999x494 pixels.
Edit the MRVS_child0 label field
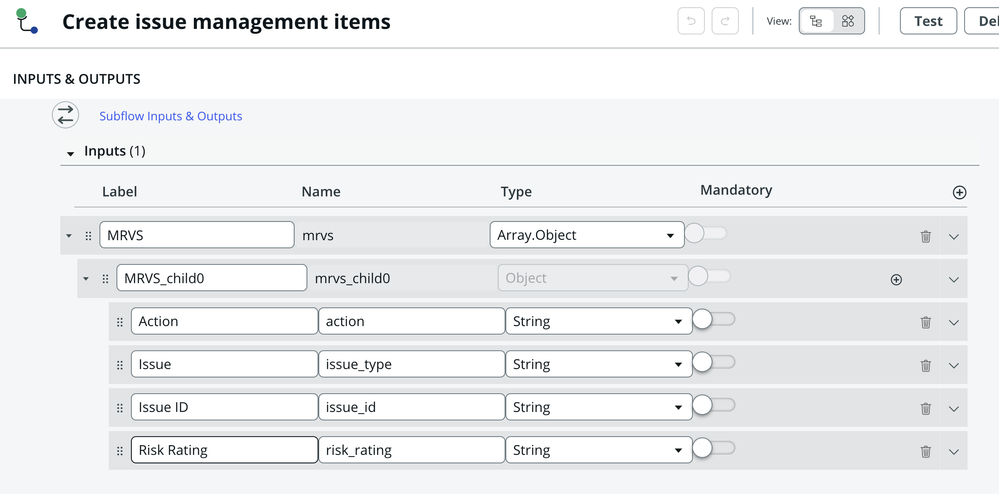coord(212,278)
